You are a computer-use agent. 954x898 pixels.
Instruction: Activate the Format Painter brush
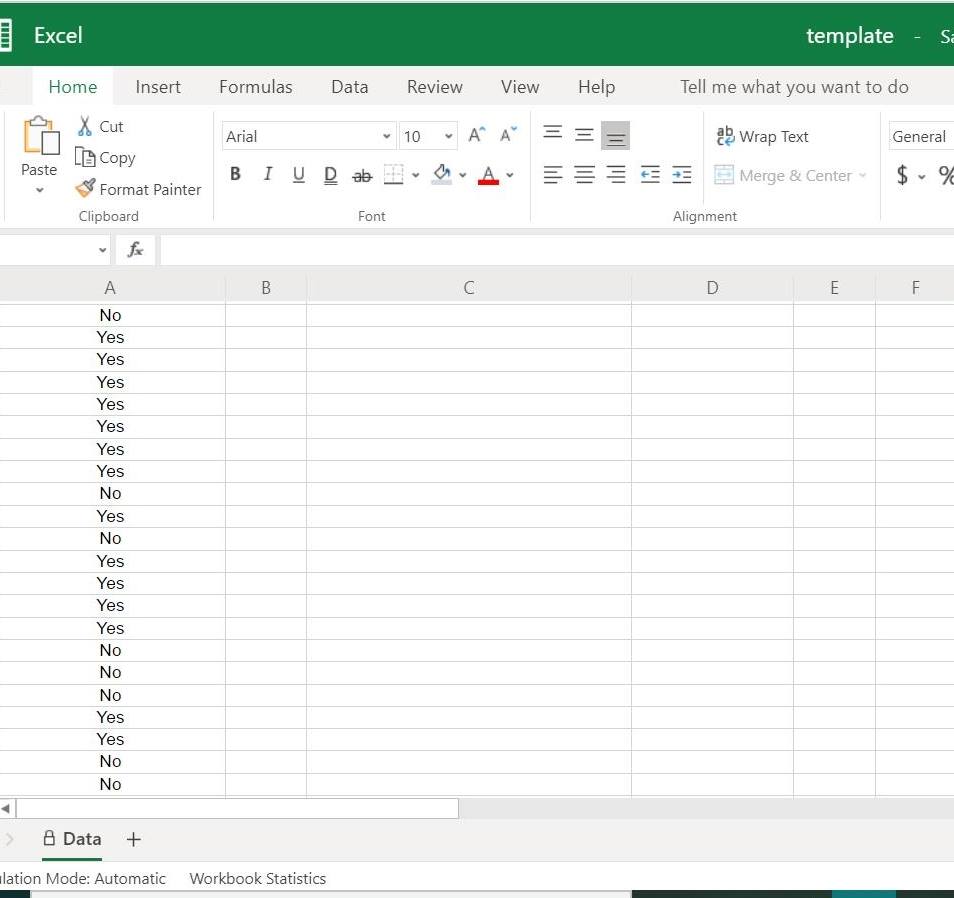(x=85, y=189)
